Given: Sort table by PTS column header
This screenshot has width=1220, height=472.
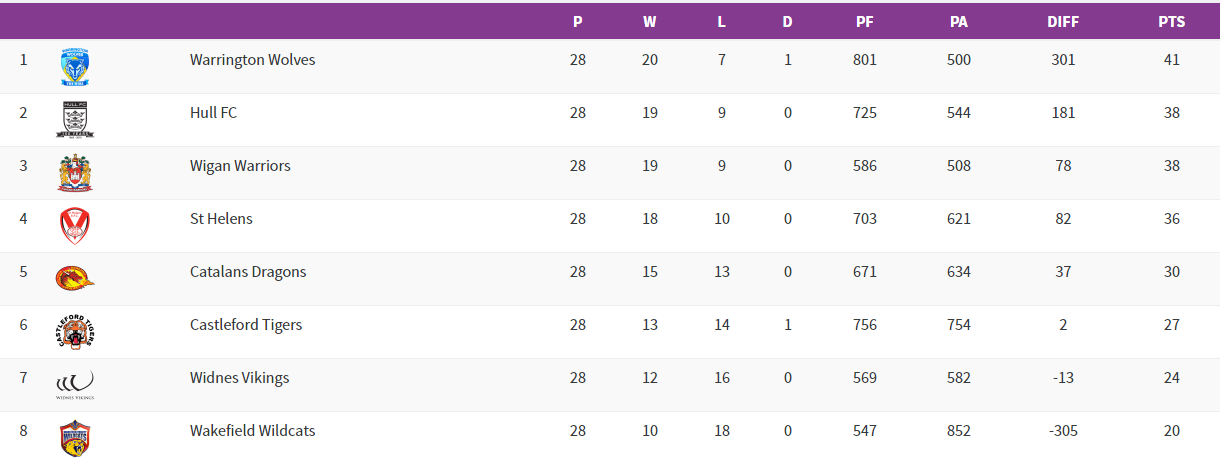Looking at the screenshot, I should click(1171, 21).
